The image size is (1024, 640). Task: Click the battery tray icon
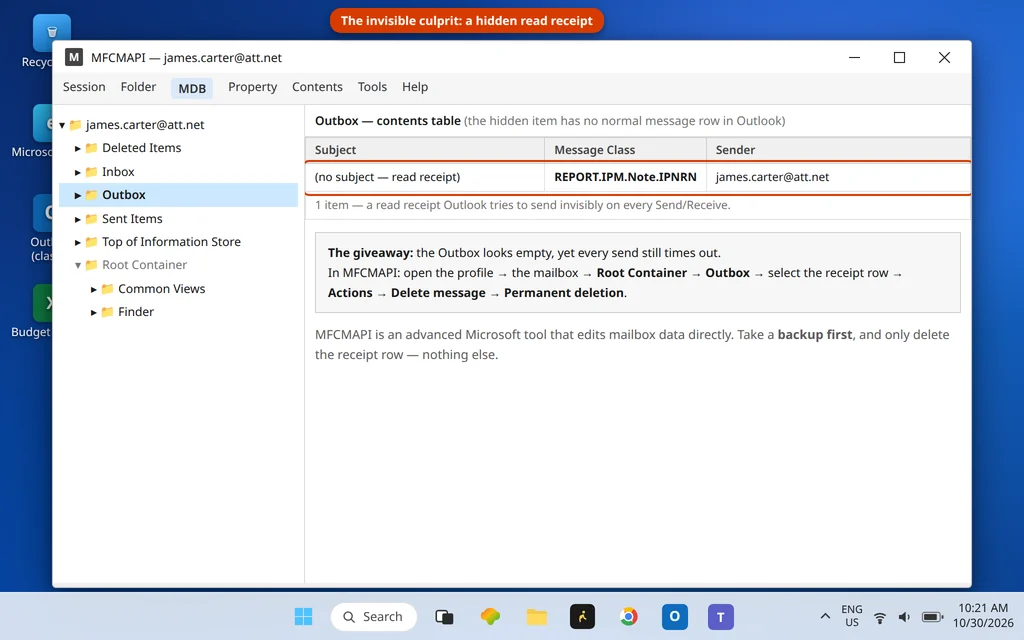[x=933, y=617]
